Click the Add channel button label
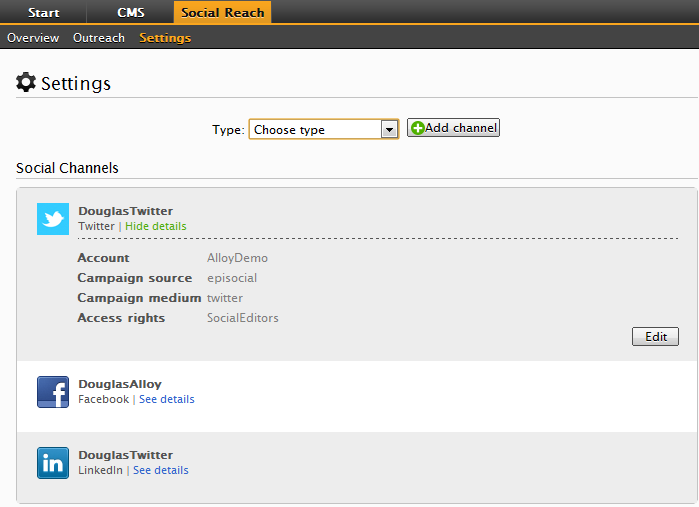The height and width of the screenshot is (507, 699). [460, 128]
